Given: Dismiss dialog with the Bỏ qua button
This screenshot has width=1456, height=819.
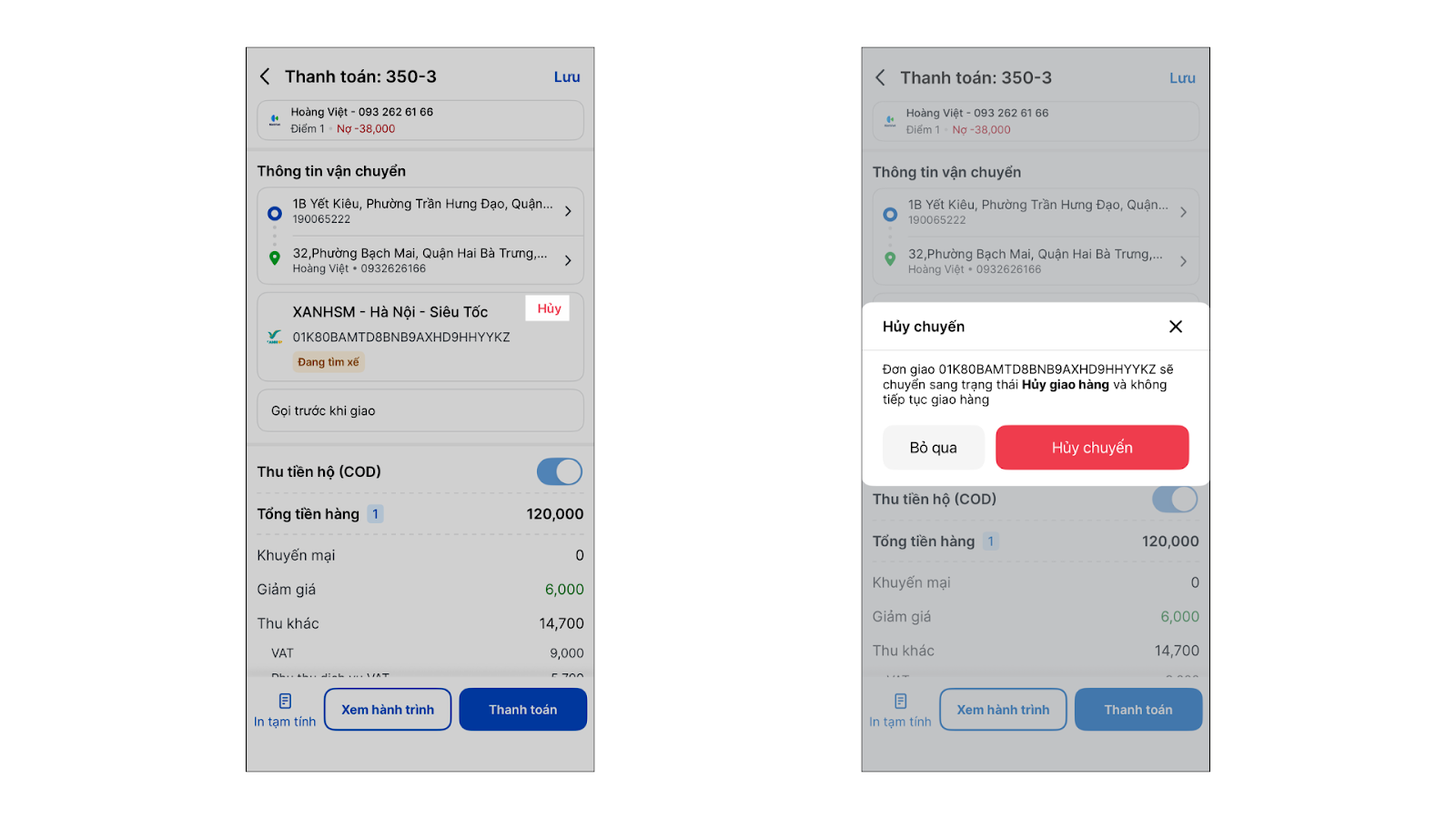Looking at the screenshot, I should click(933, 448).
